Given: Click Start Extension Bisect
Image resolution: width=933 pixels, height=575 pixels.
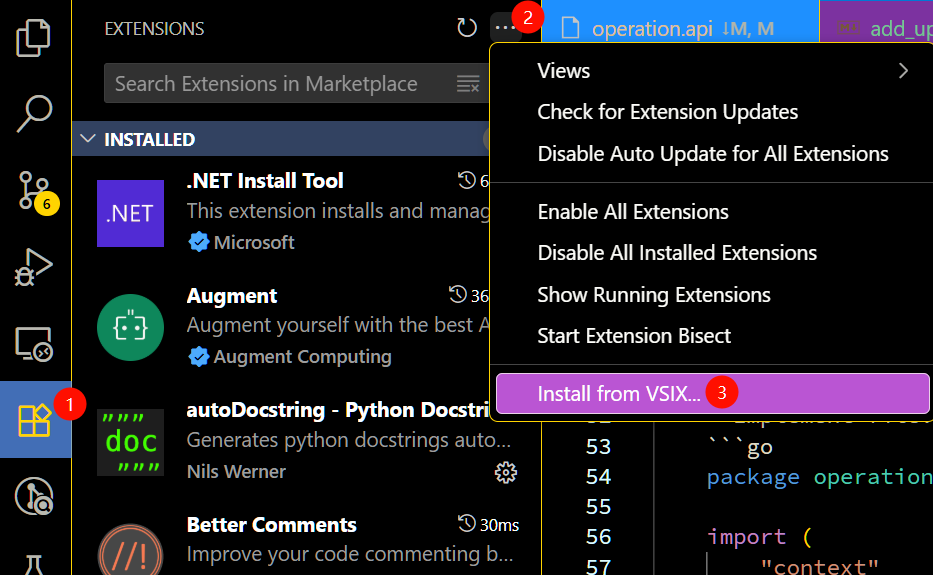Looking at the screenshot, I should [634, 336].
